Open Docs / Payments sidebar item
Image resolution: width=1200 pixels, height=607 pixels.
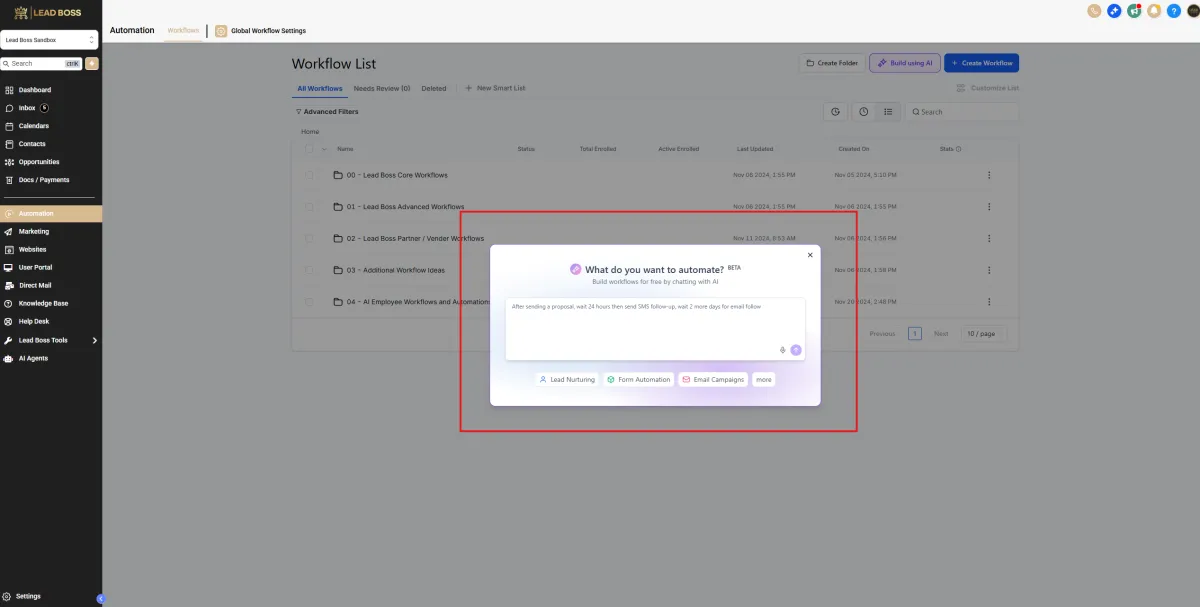click(44, 180)
